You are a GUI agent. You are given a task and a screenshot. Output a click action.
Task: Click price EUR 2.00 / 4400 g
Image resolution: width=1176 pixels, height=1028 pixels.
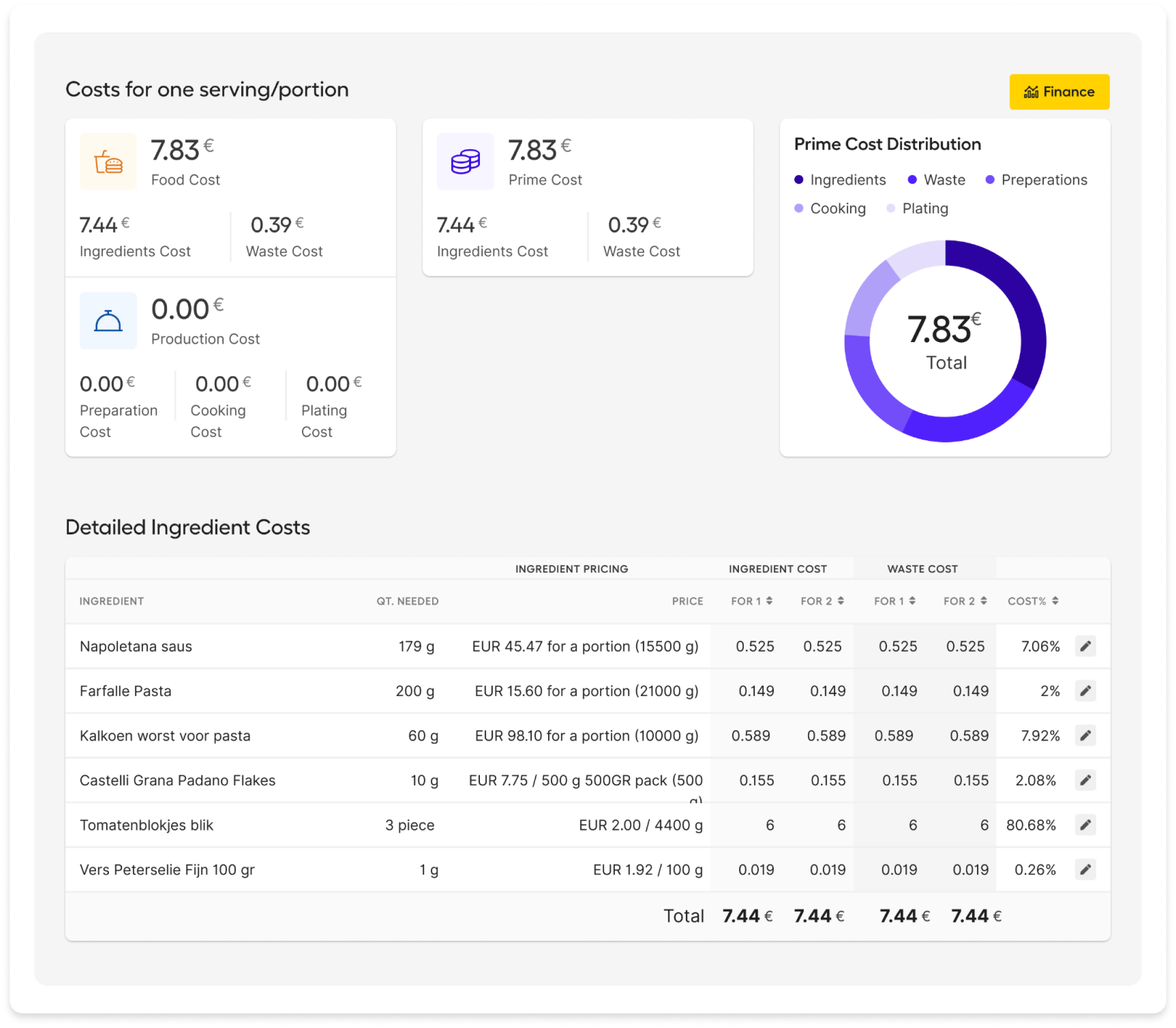[641, 826]
